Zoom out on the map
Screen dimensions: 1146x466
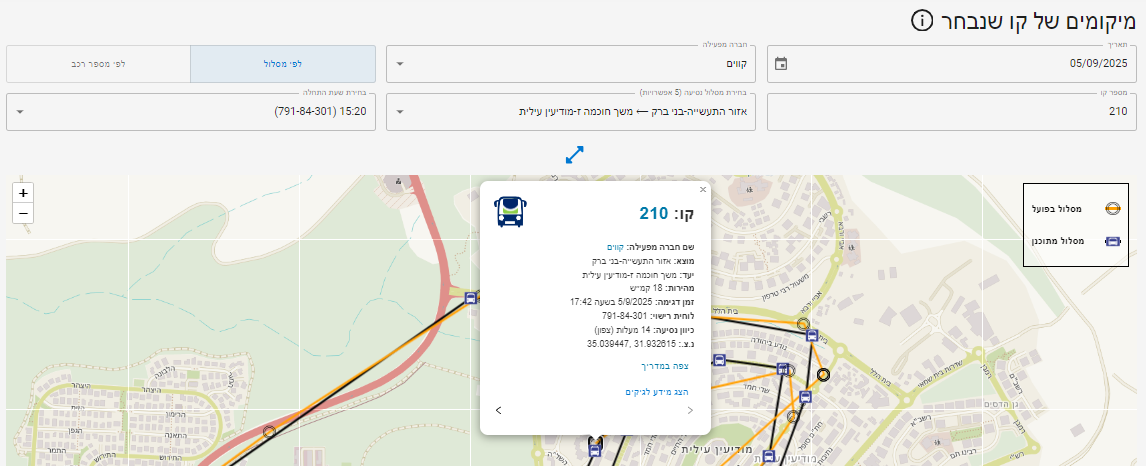pos(23,213)
